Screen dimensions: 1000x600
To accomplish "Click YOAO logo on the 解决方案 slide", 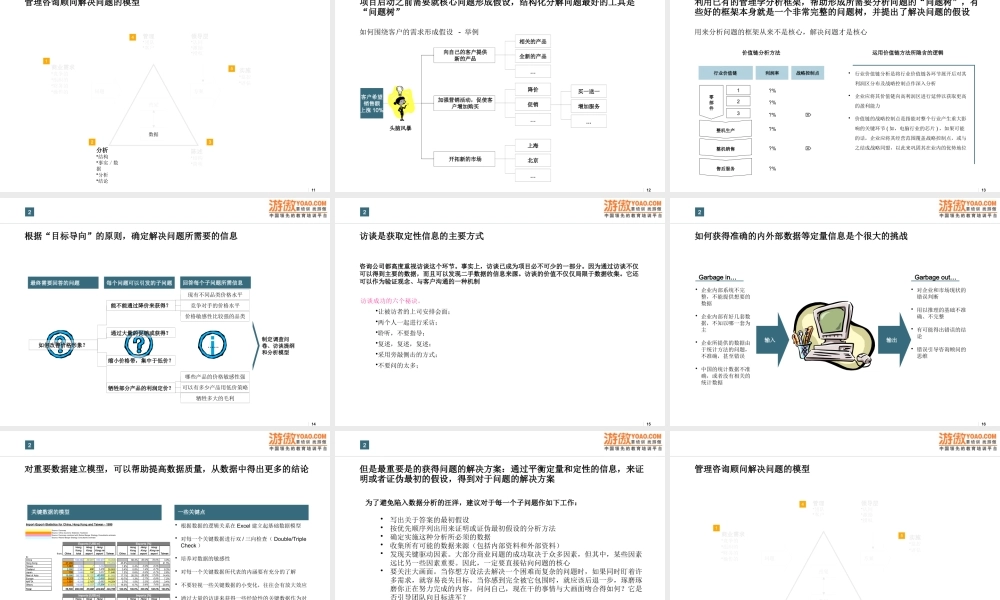I will (x=633, y=441).
